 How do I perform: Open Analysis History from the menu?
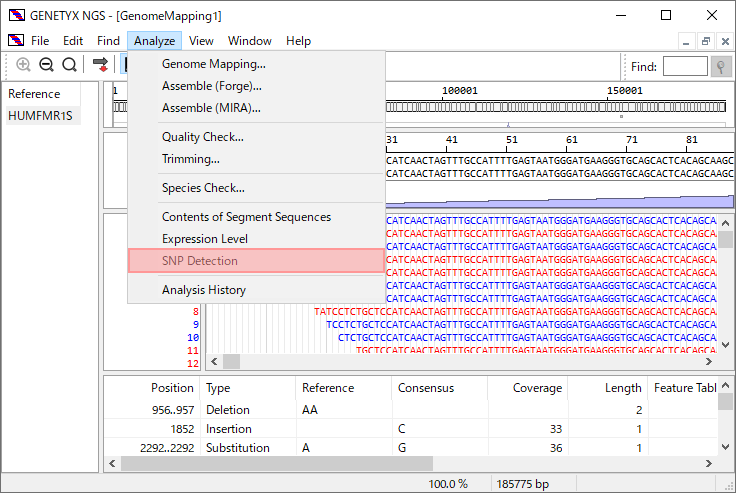tap(256, 290)
